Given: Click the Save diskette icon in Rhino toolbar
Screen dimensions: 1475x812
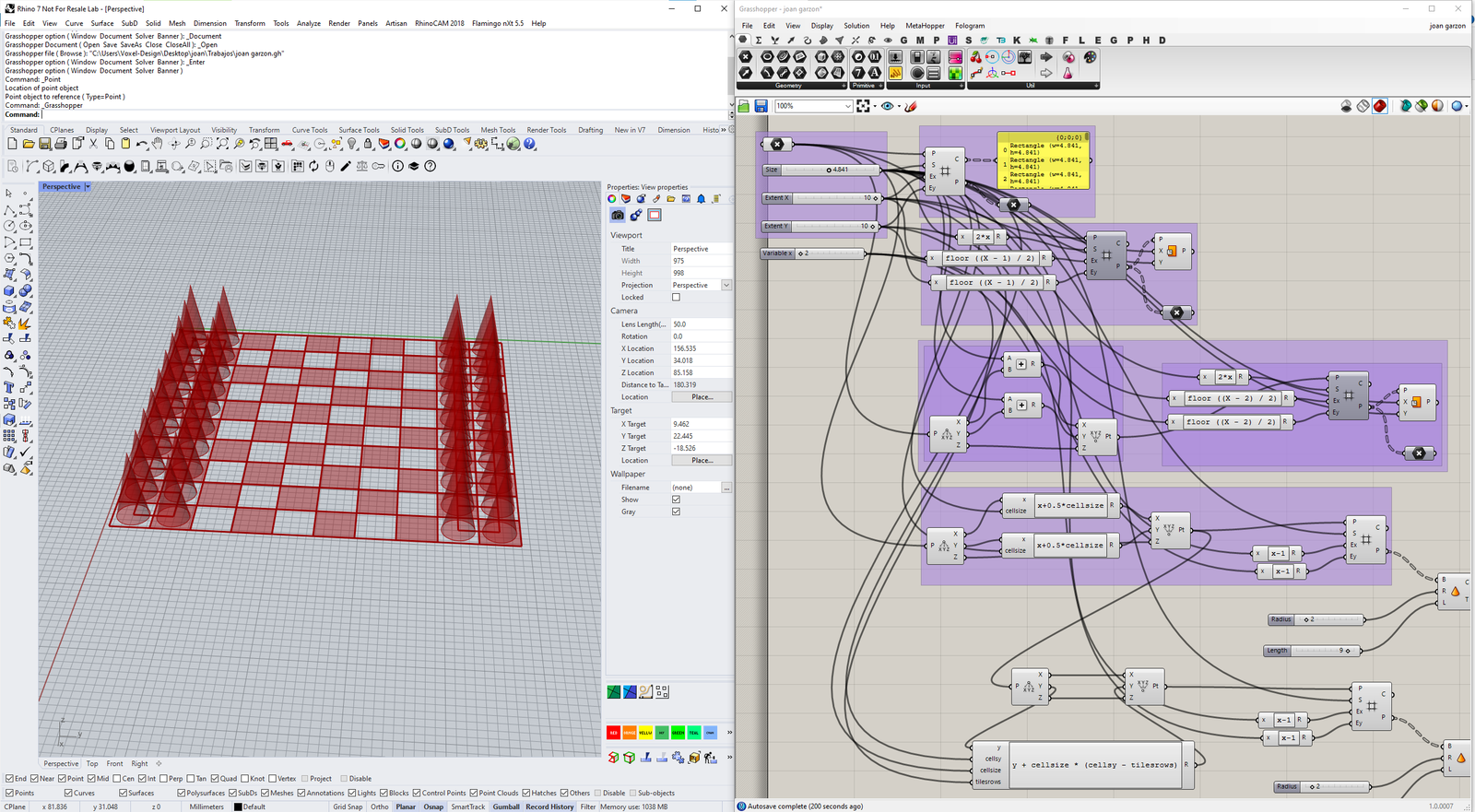Looking at the screenshot, I should pos(44,144).
